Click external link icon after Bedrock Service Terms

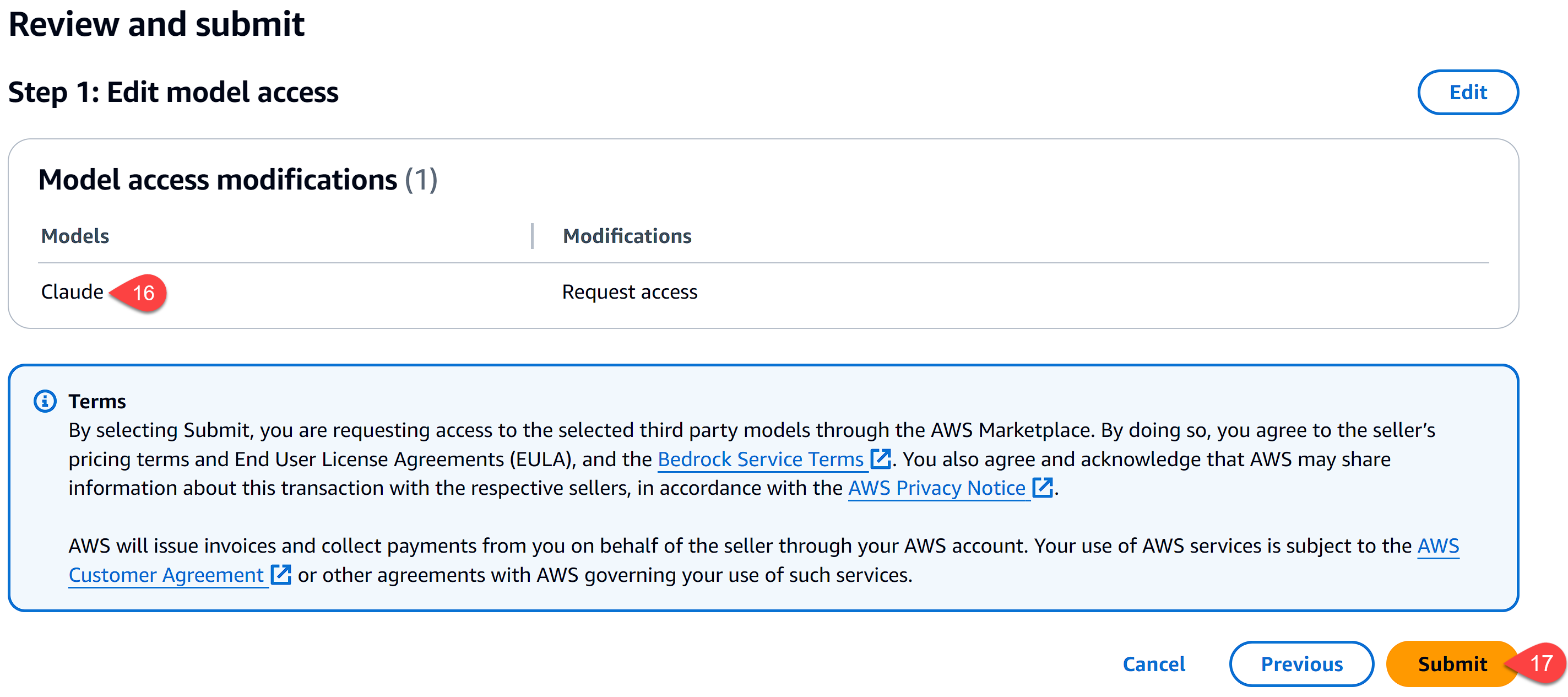point(880,458)
